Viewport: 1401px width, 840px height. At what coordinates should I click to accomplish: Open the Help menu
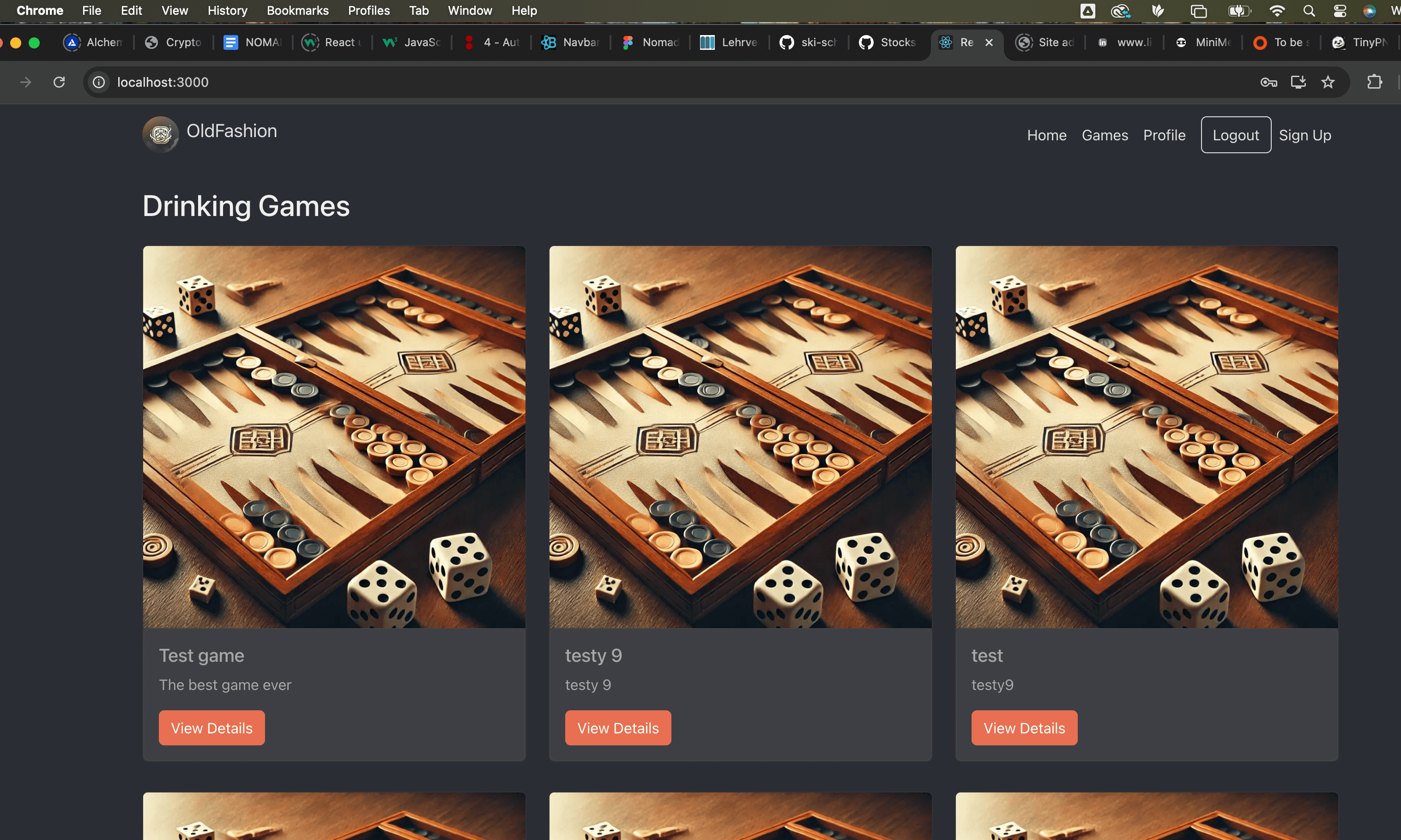tap(524, 11)
